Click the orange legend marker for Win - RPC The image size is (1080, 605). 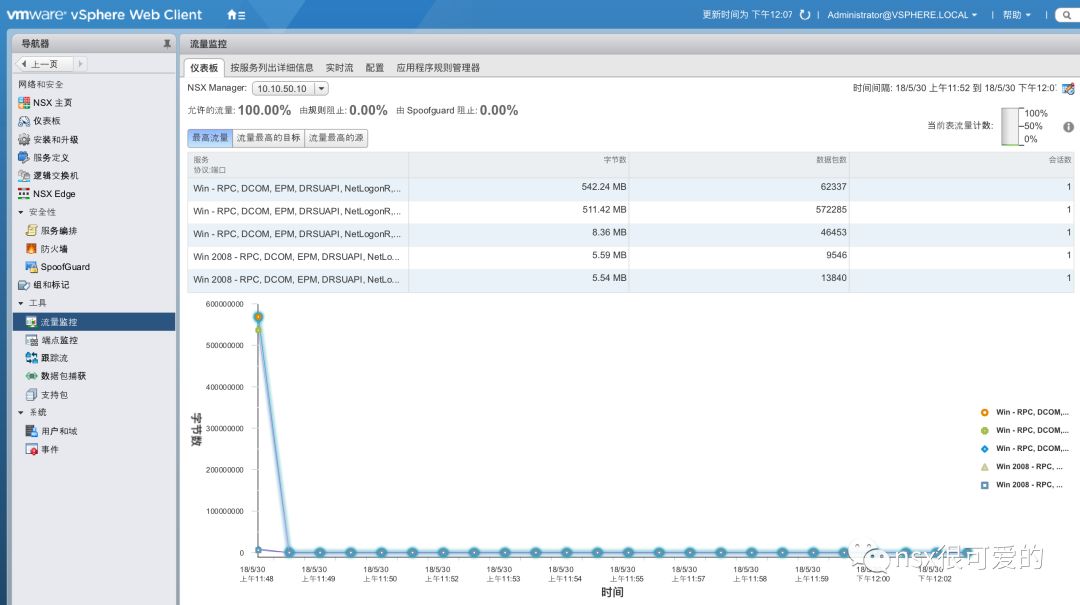click(984, 412)
